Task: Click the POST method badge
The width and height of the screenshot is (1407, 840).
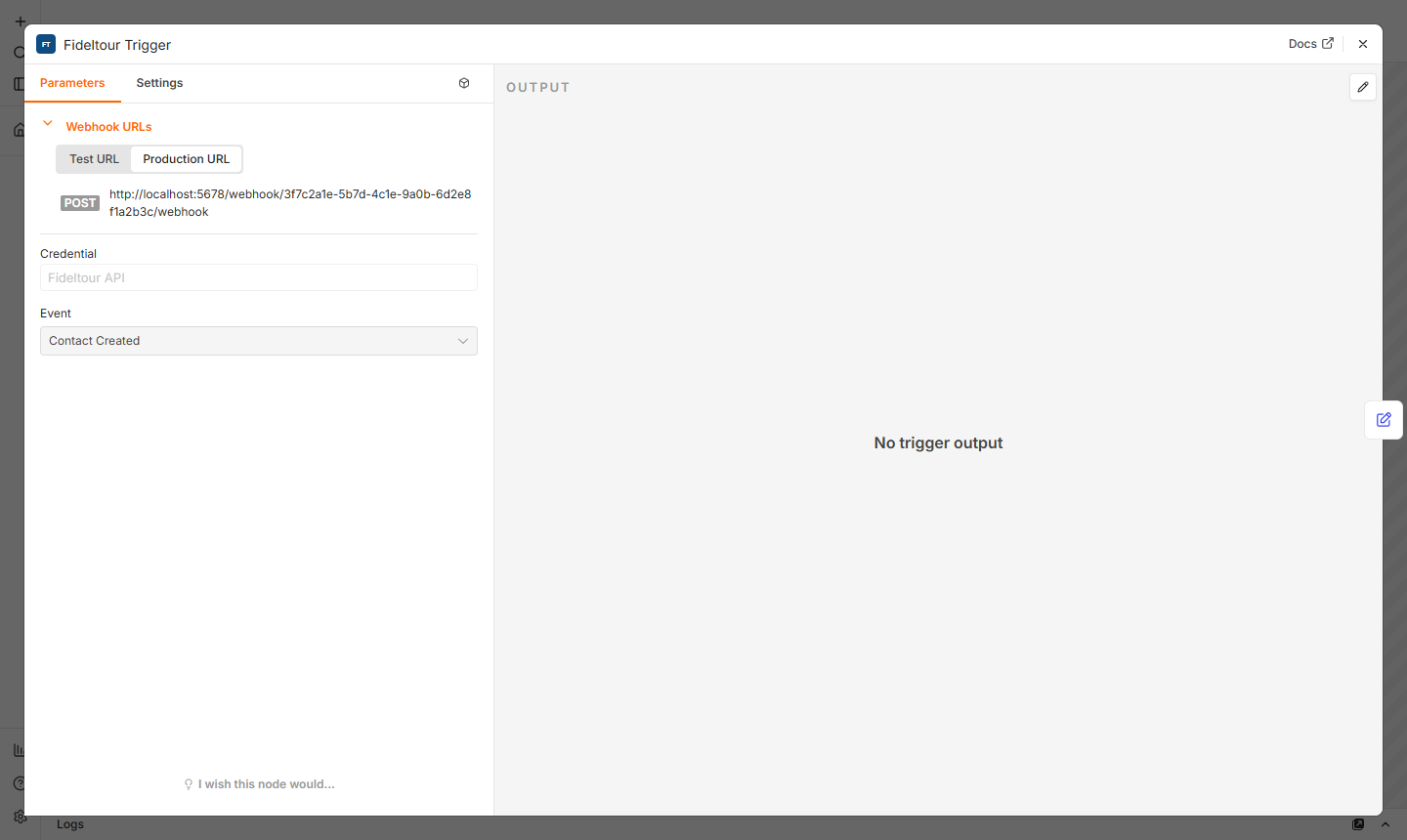Action: pyautogui.click(x=80, y=203)
